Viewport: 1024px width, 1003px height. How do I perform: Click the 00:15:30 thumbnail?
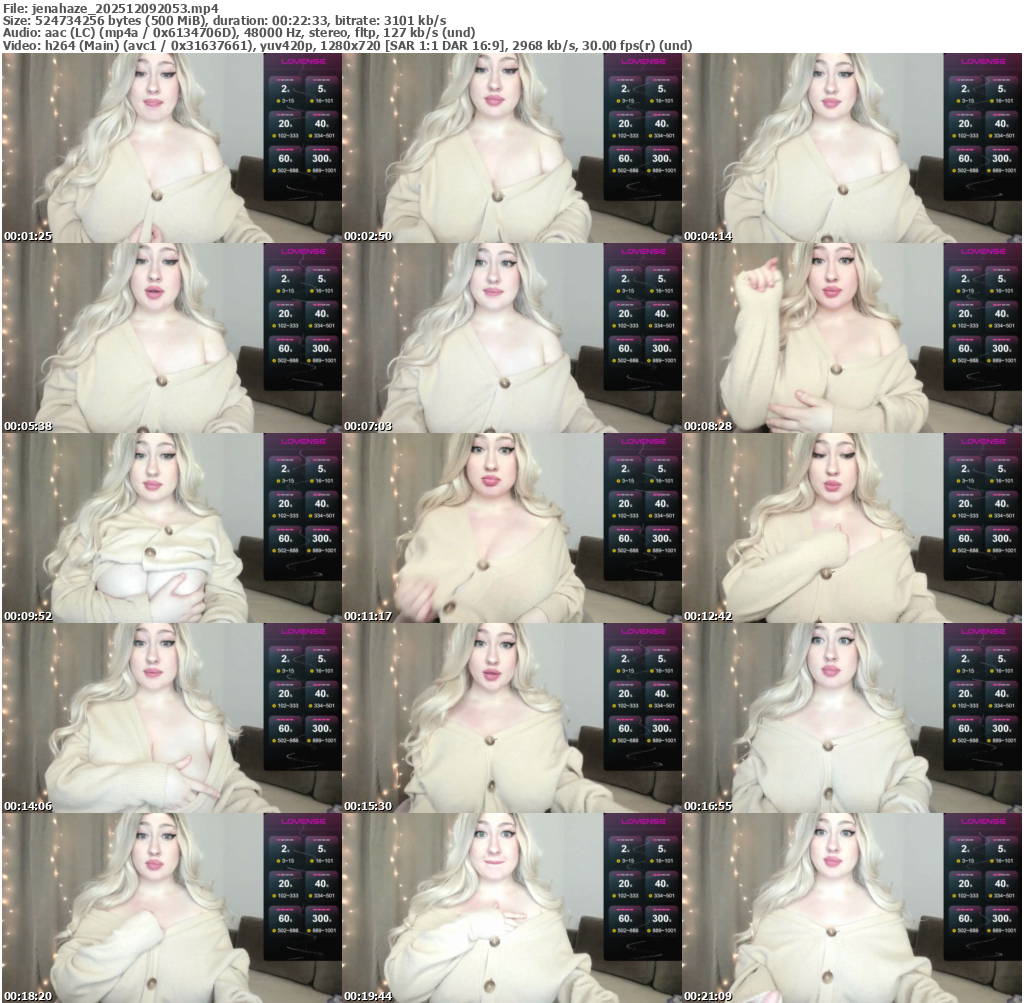point(511,718)
